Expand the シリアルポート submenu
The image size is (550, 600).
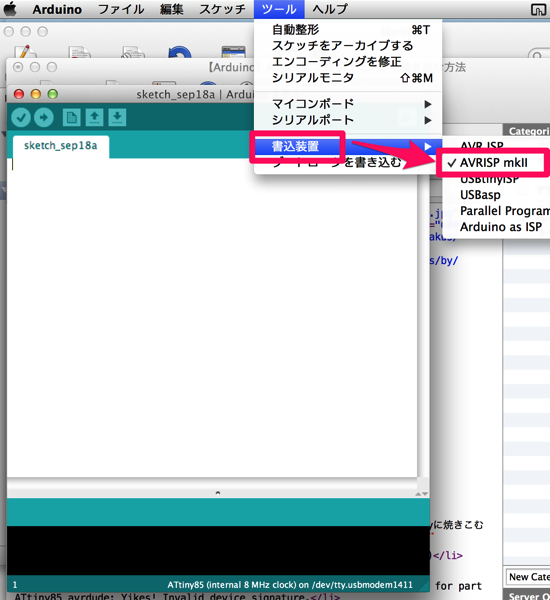(348, 120)
